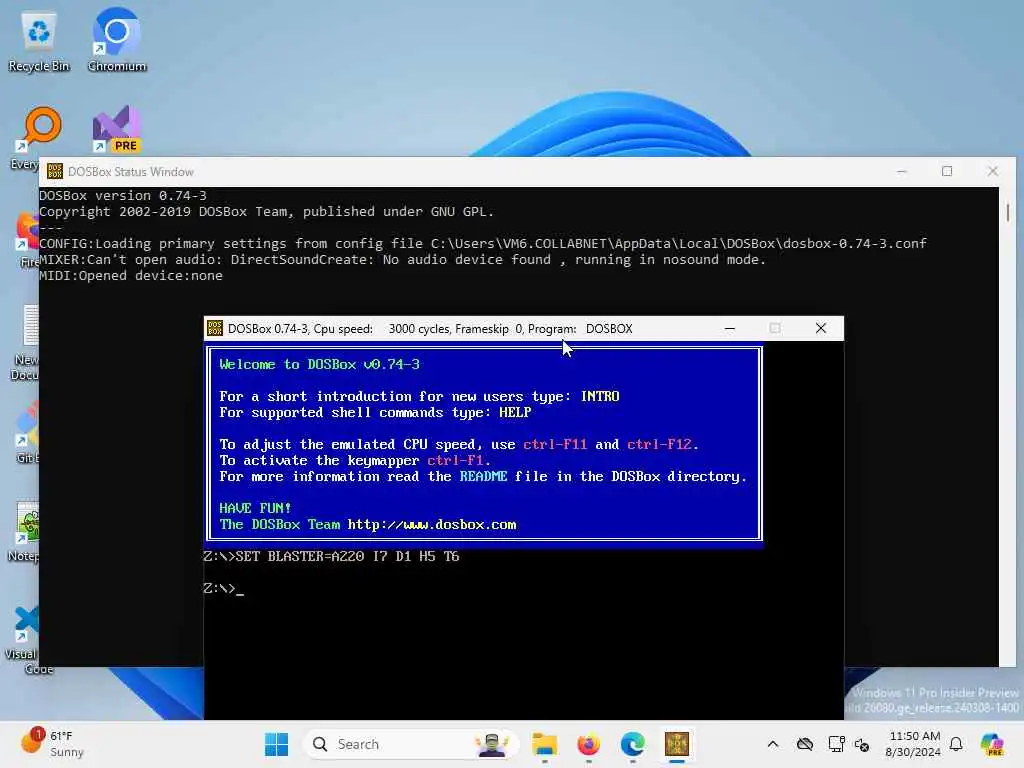Image resolution: width=1024 pixels, height=768 pixels.
Task: Open the clock showing 11:50 AM
Action: [x=914, y=744]
